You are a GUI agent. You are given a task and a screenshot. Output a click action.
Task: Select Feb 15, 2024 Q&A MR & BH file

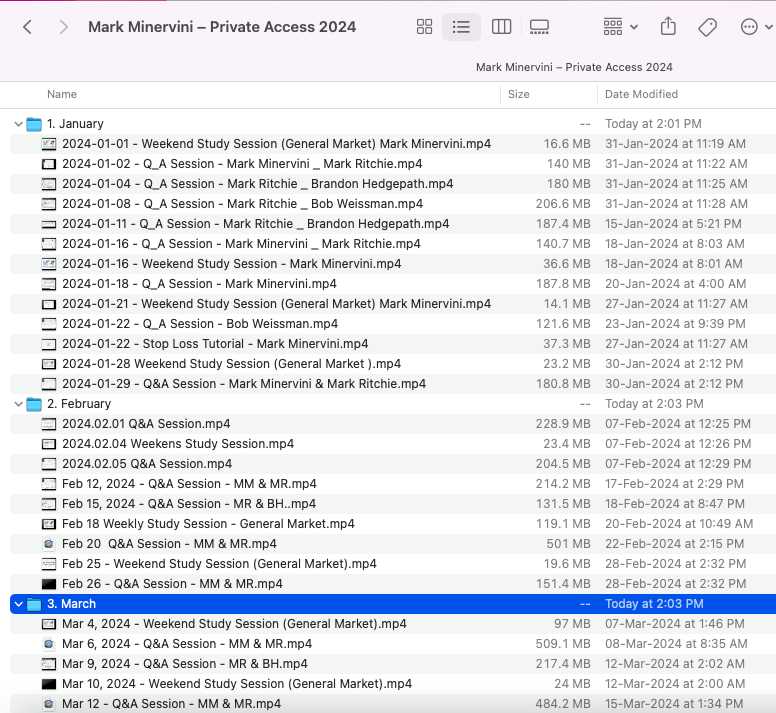pyautogui.click(x=189, y=504)
